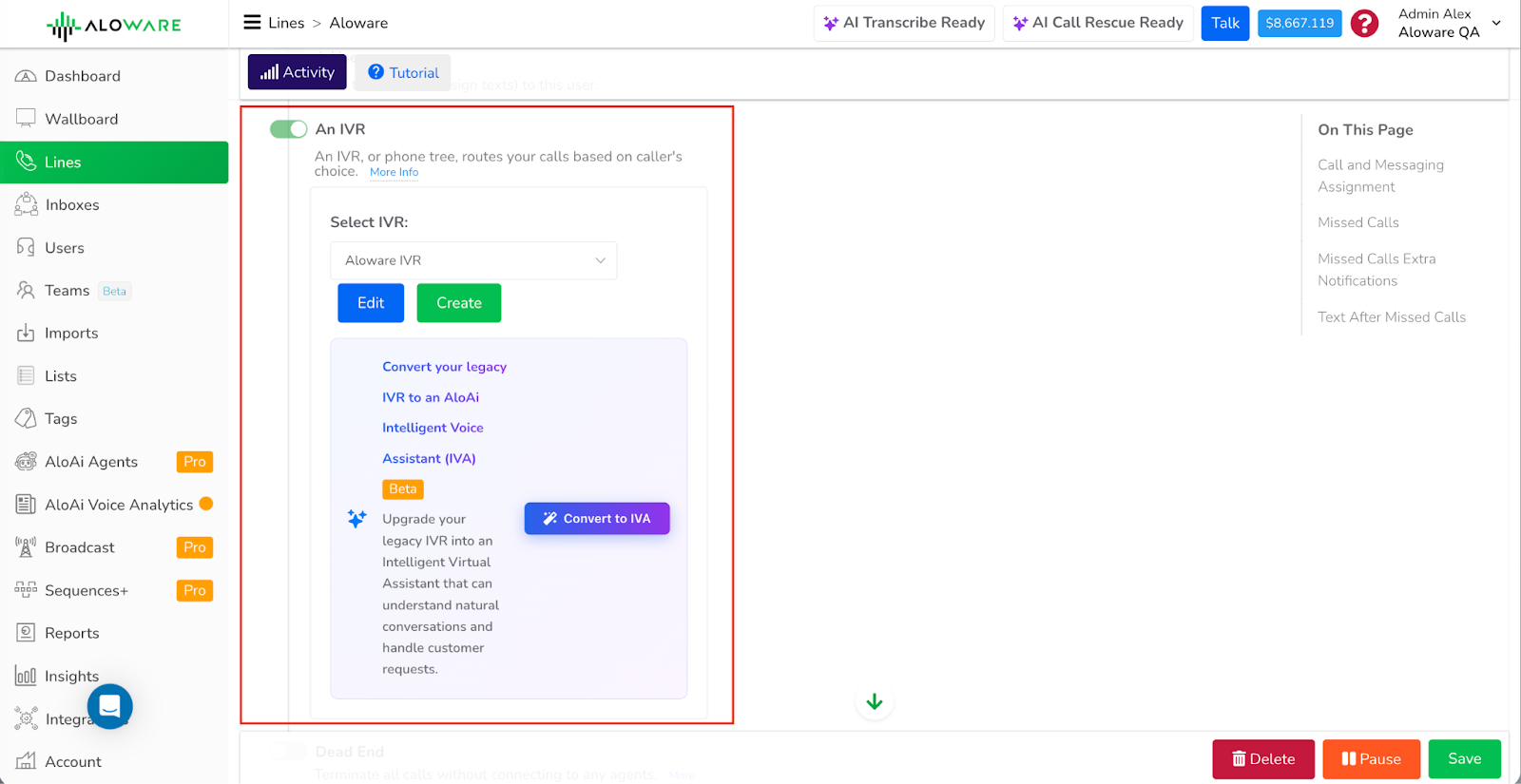Viewport: 1521px width, 784px height.
Task: Open the More Info link
Action: click(x=394, y=172)
